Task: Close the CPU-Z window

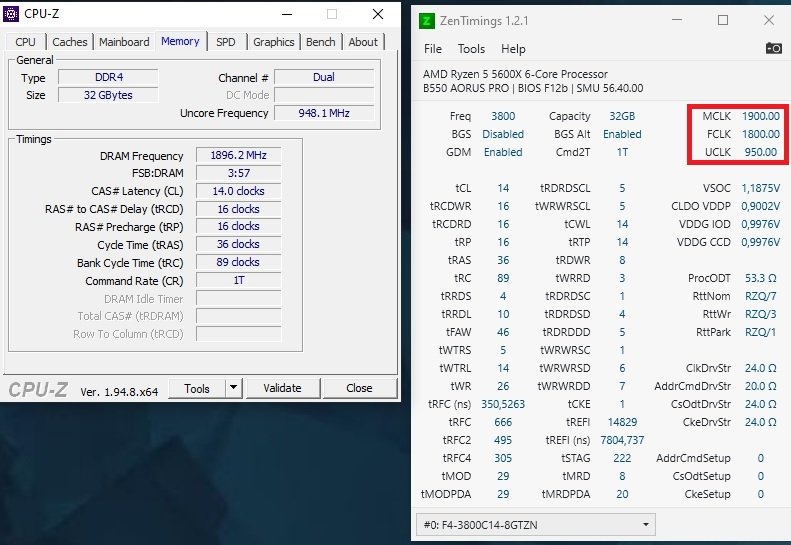Action: 378,14
